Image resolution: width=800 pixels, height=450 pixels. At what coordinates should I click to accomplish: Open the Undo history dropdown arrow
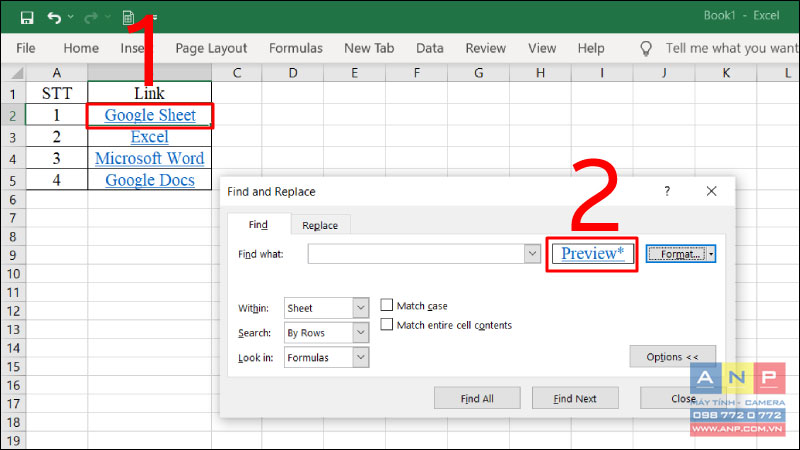(71, 17)
